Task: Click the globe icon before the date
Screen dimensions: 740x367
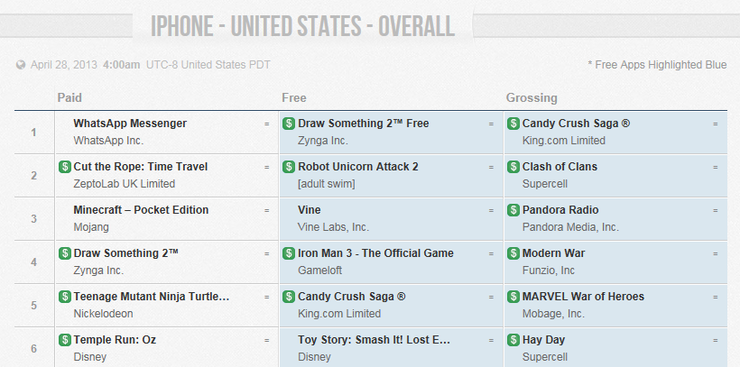Action: pyautogui.click(x=21, y=65)
